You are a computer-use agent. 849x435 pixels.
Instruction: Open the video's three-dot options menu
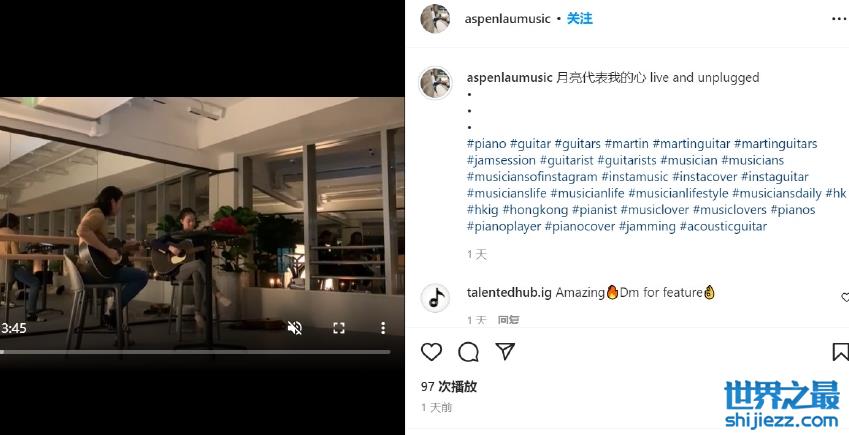[x=383, y=328]
